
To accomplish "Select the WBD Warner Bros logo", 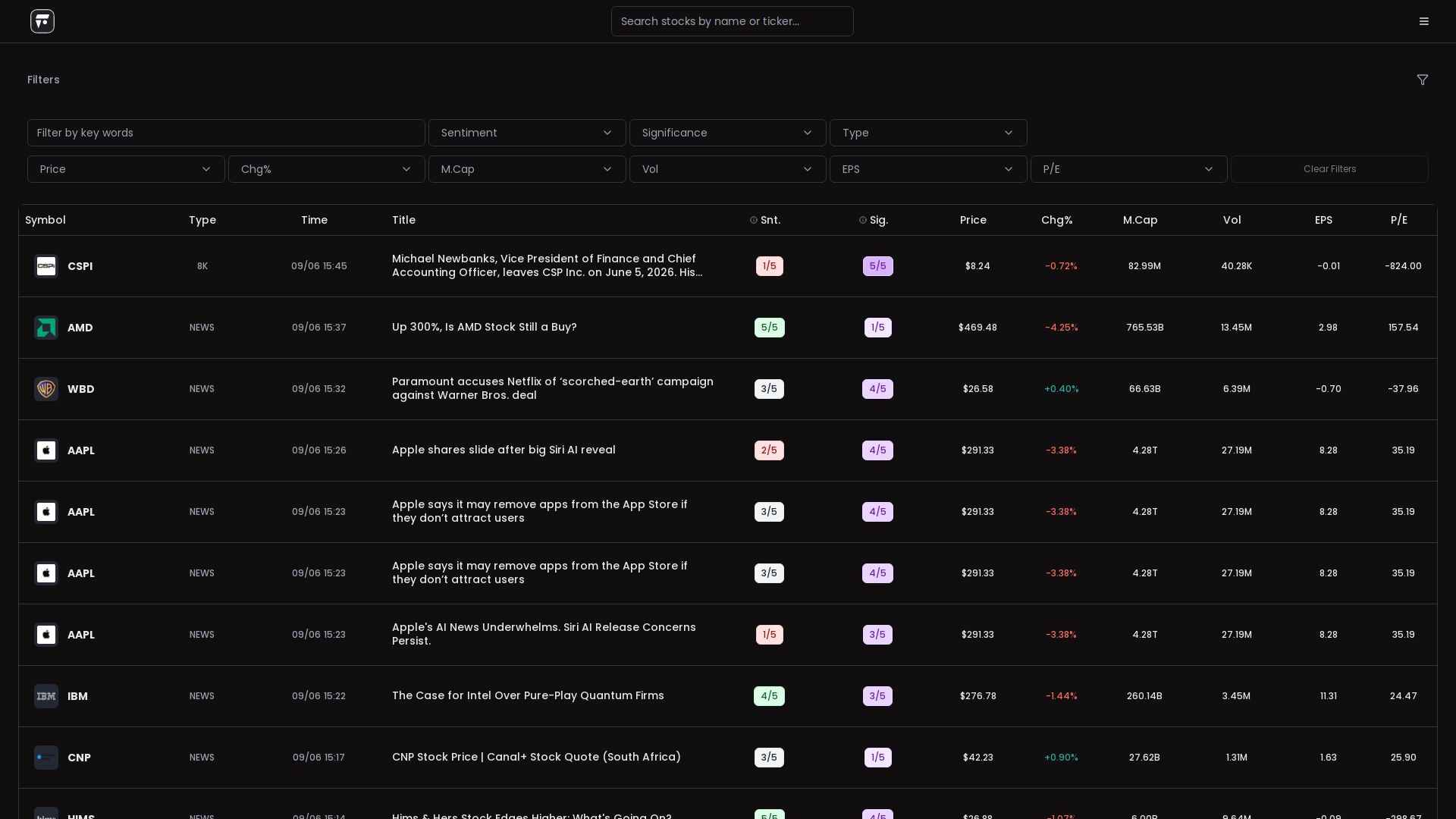I will coord(46,389).
